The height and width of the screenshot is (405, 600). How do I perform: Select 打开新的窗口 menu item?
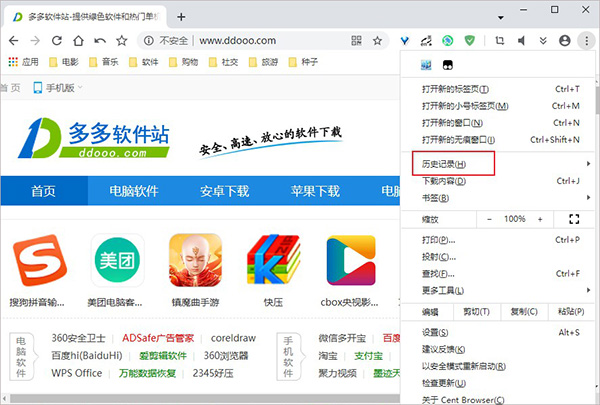point(497,123)
